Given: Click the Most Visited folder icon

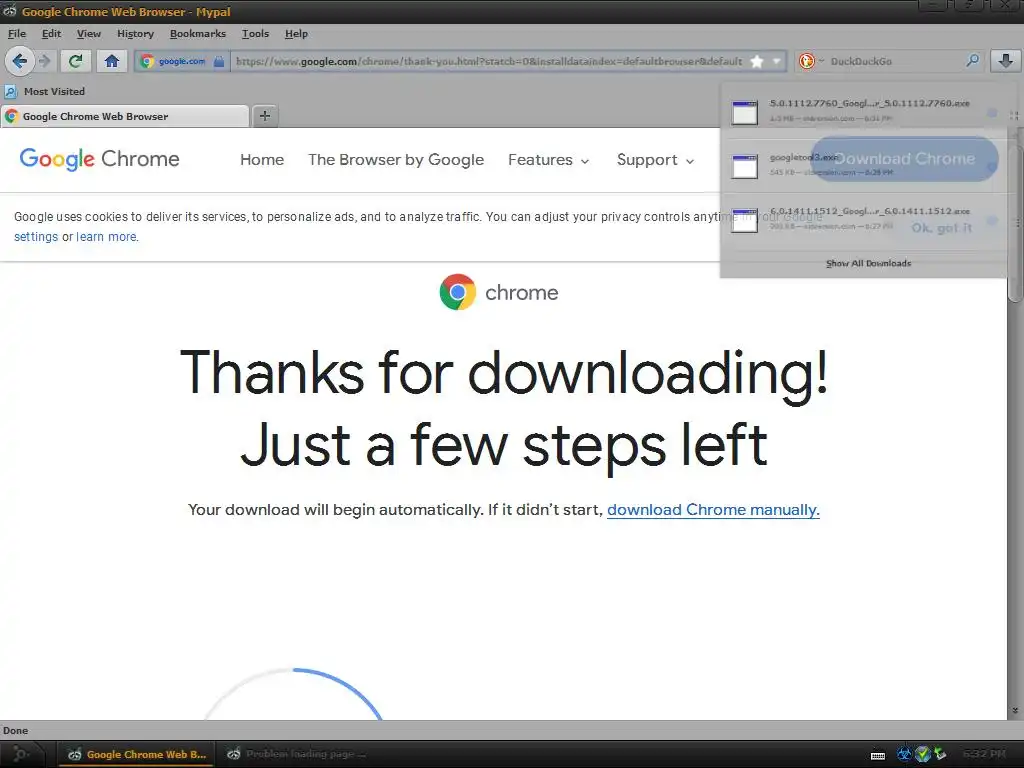Looking at the screenshot, I should tap(11, 91).
